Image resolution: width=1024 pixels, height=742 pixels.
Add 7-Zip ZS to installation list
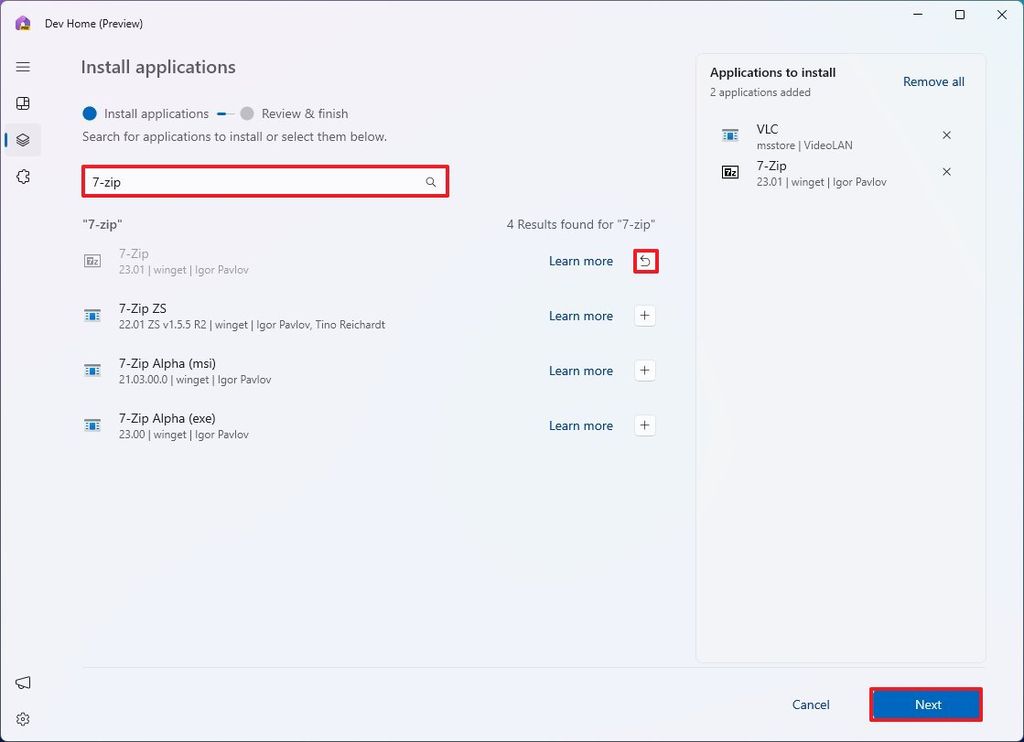tap(644, 315)
